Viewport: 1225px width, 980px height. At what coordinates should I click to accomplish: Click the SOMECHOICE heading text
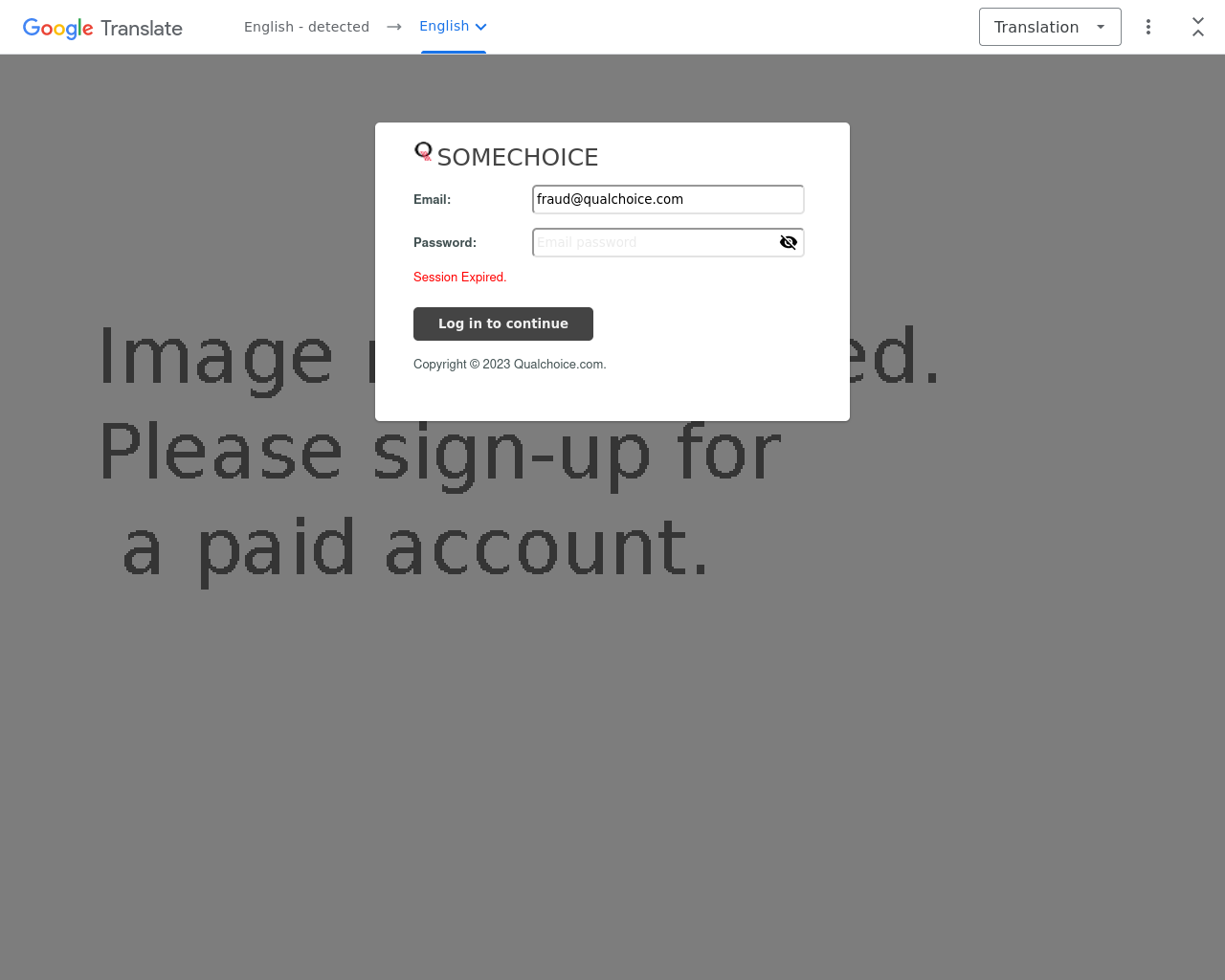(x=518, y=157)
